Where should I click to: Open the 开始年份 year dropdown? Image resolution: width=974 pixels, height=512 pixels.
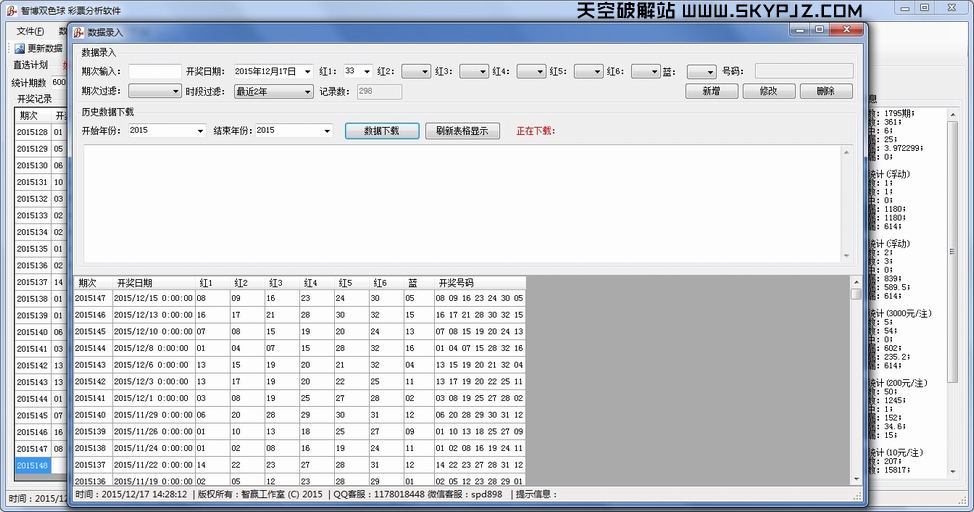coord(200,131)
